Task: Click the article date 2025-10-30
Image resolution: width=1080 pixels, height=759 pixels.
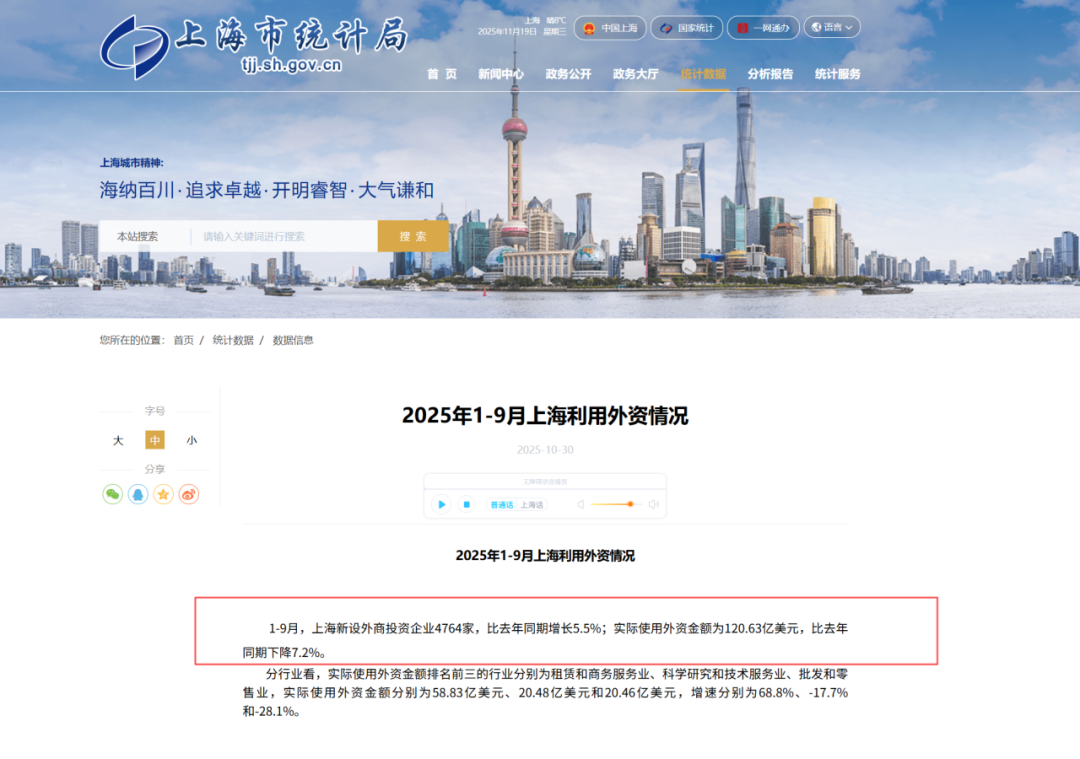Action: coord(545,450)
